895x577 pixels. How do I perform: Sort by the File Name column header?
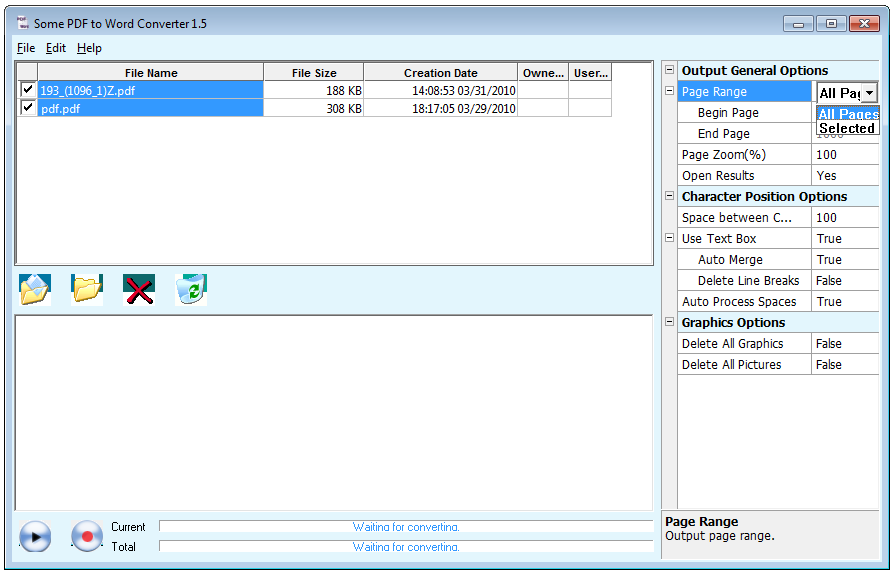click(151, 72)
